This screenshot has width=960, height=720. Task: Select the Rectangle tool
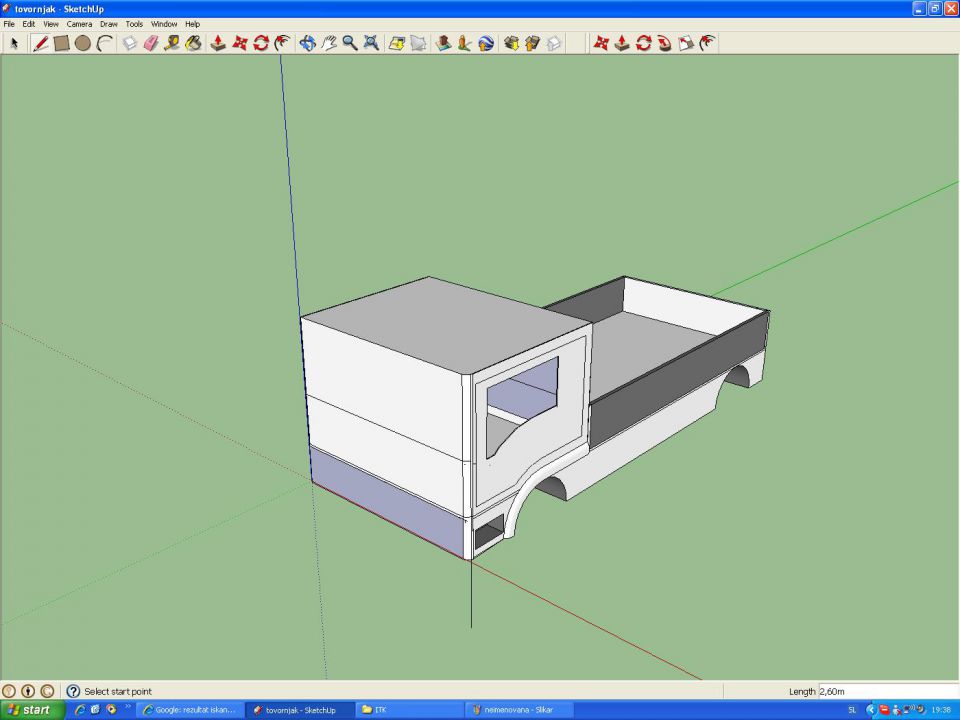point(62,43)
